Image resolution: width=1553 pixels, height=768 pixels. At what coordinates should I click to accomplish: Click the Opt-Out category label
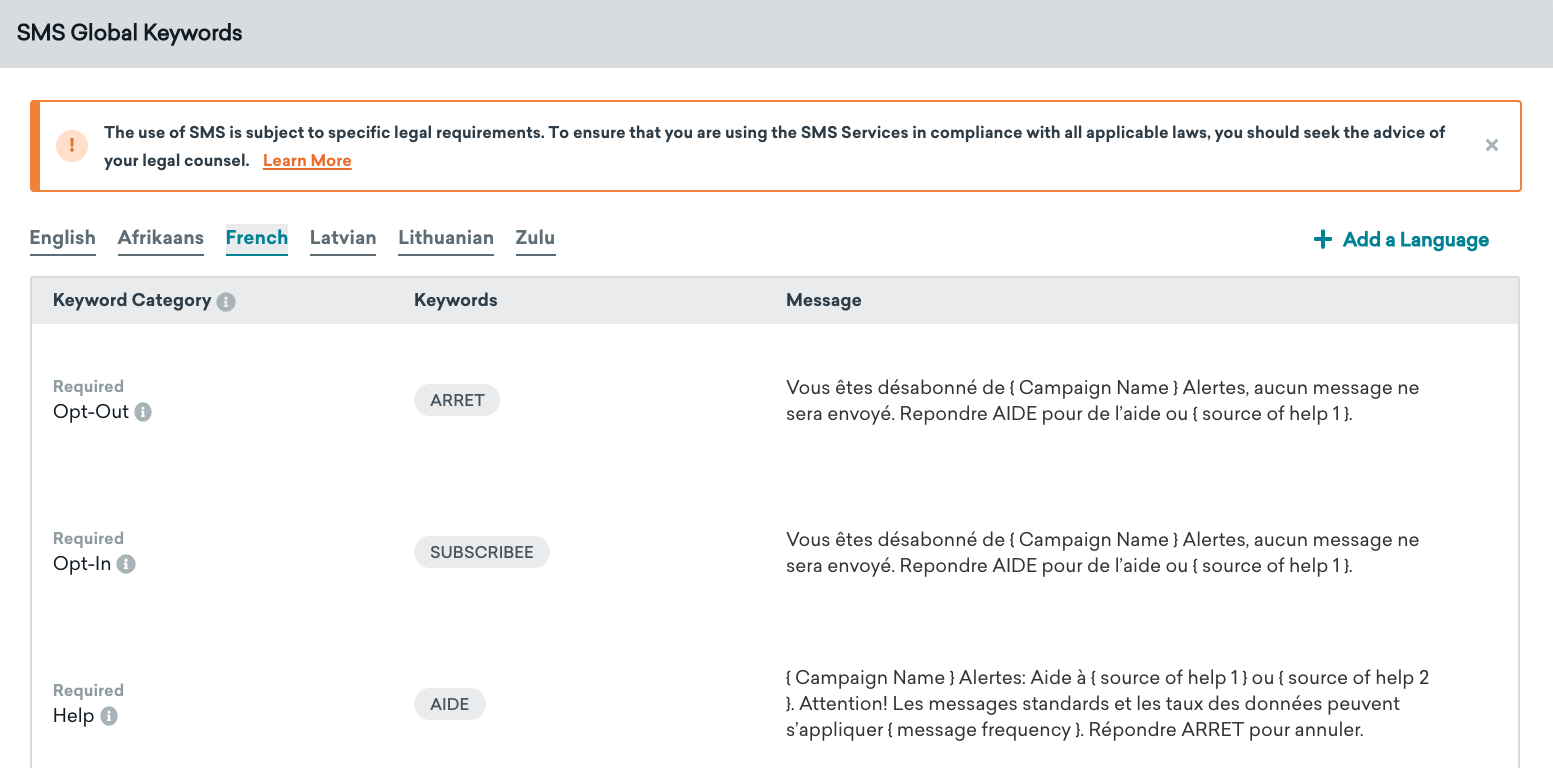point(91,411)
